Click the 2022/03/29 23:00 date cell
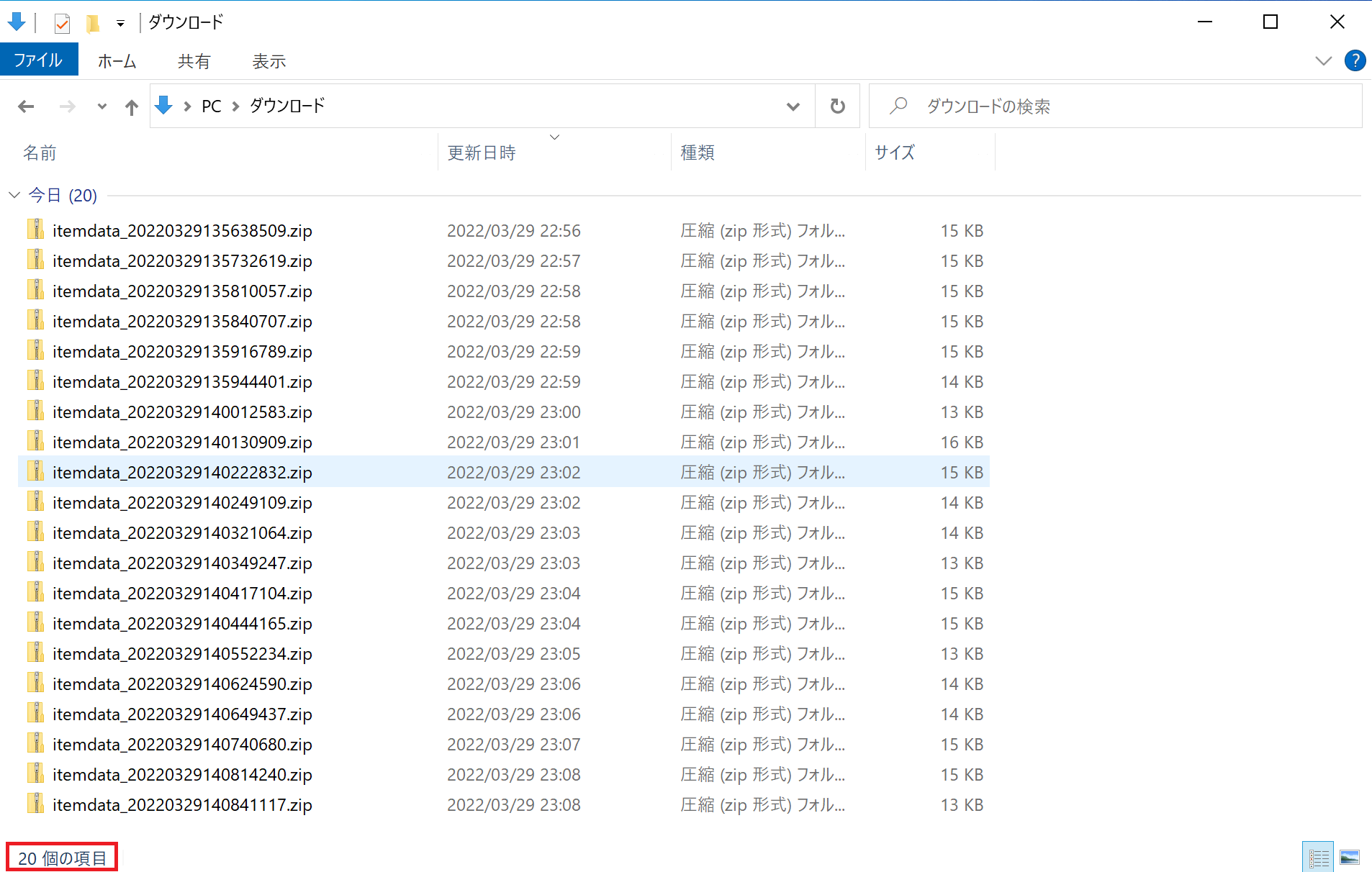The width and height of the screenshot is (1372, 872). tap(514, 412)
